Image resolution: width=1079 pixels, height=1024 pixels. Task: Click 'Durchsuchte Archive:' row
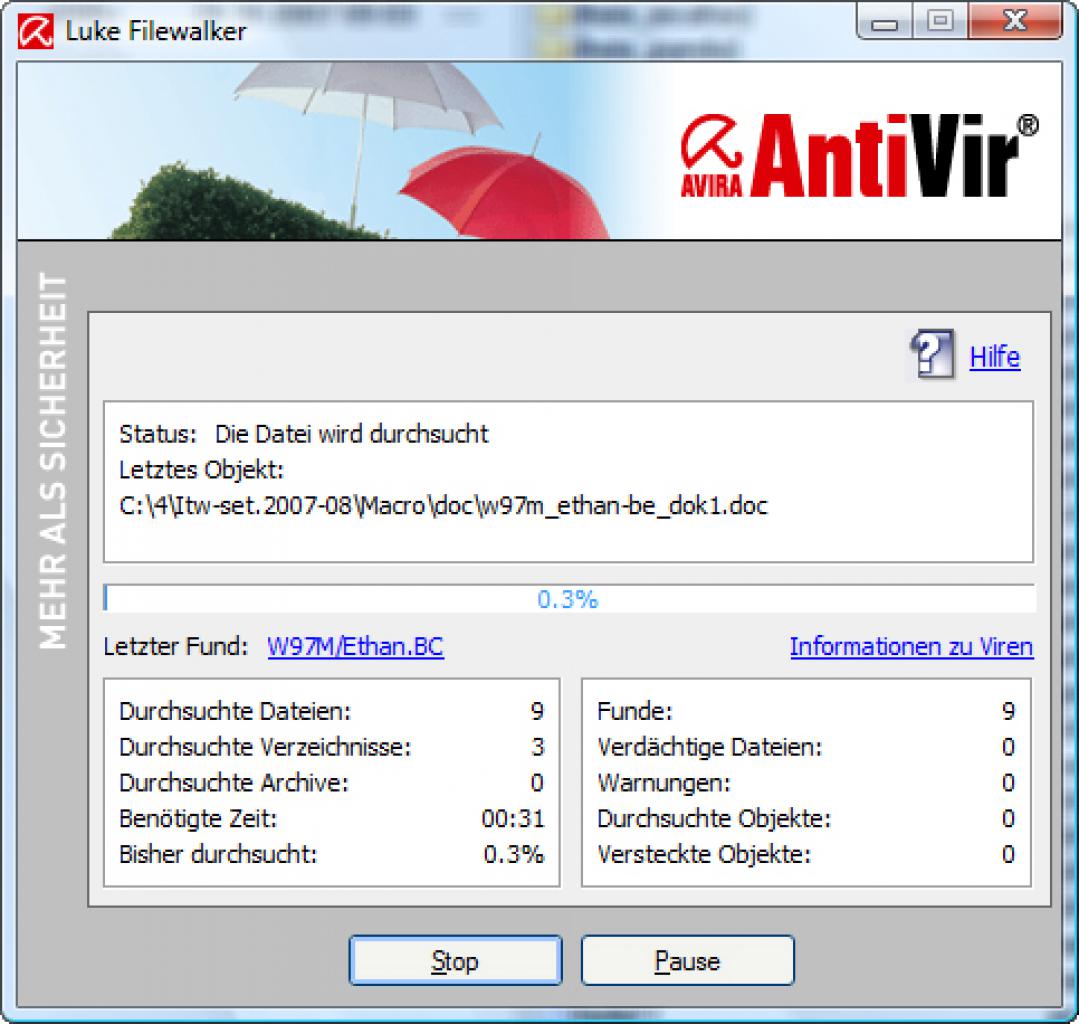(x=331, y=782)
